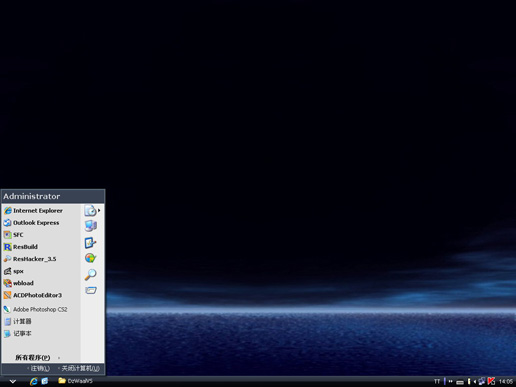
Task: Open Internet Explorer from Start menu
Action: [x=41, y=211]
